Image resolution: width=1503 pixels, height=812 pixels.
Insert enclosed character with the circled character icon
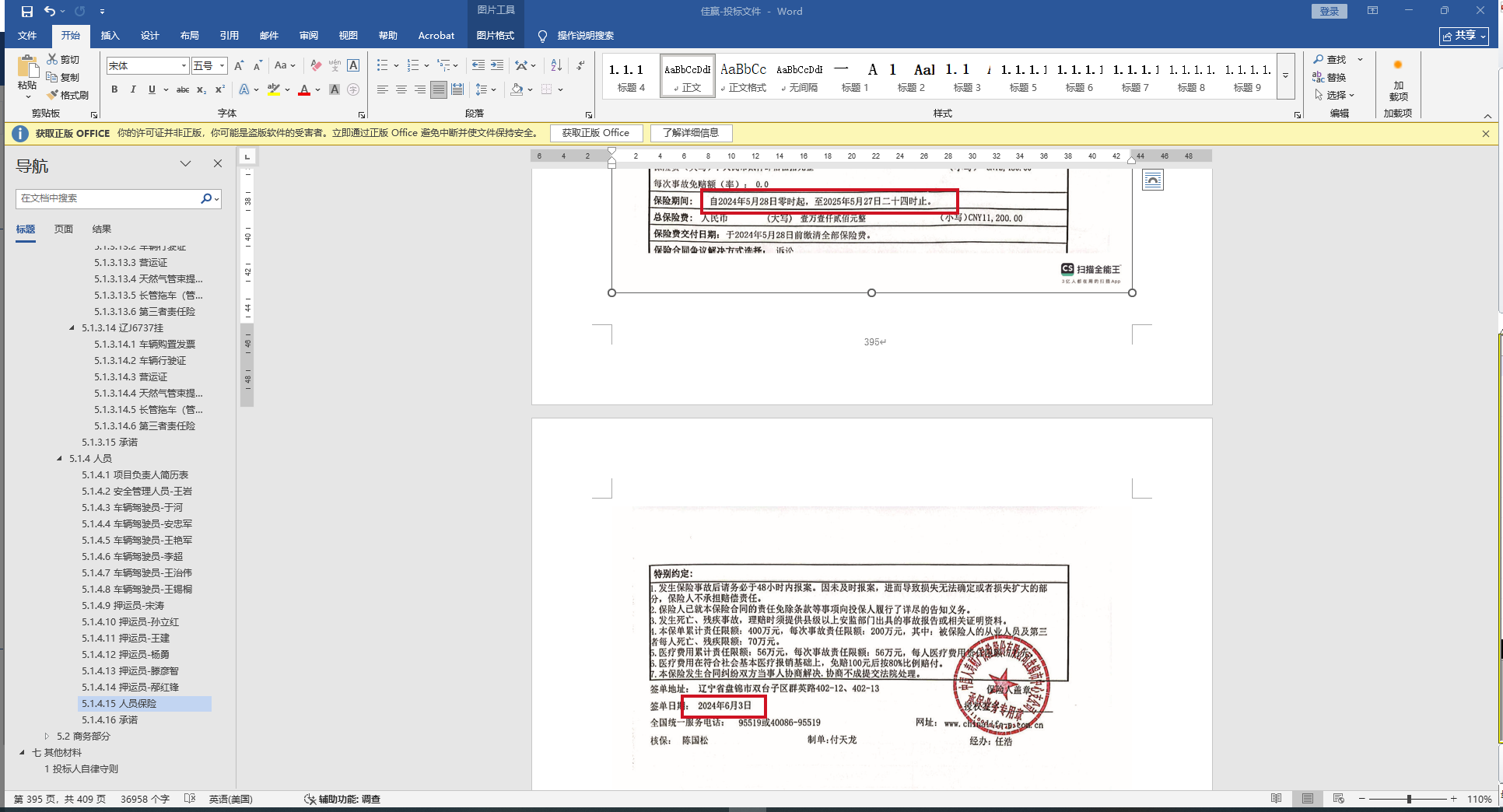(353, 89)
